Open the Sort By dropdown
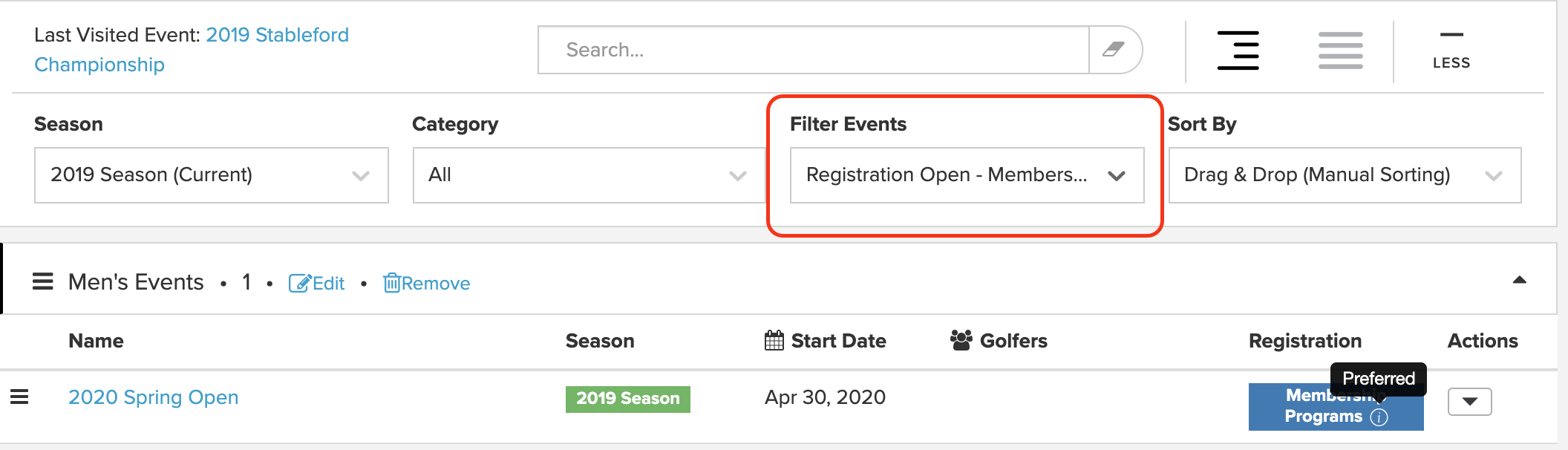Screen dimensions: 1568x450 click(x=1345, y=175)
